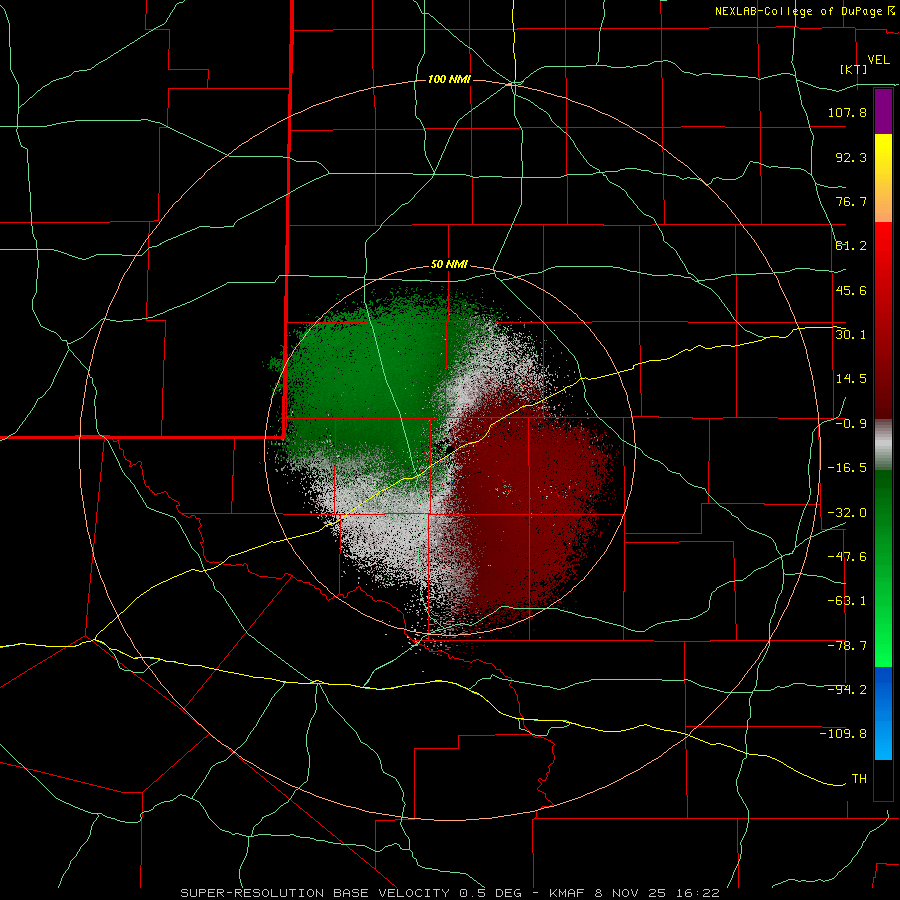The width and height of the screenshot is (900, 900).
Task: Click the 61.2 velocity scale value
Action: pyautogui.click(x=851, y=246)
